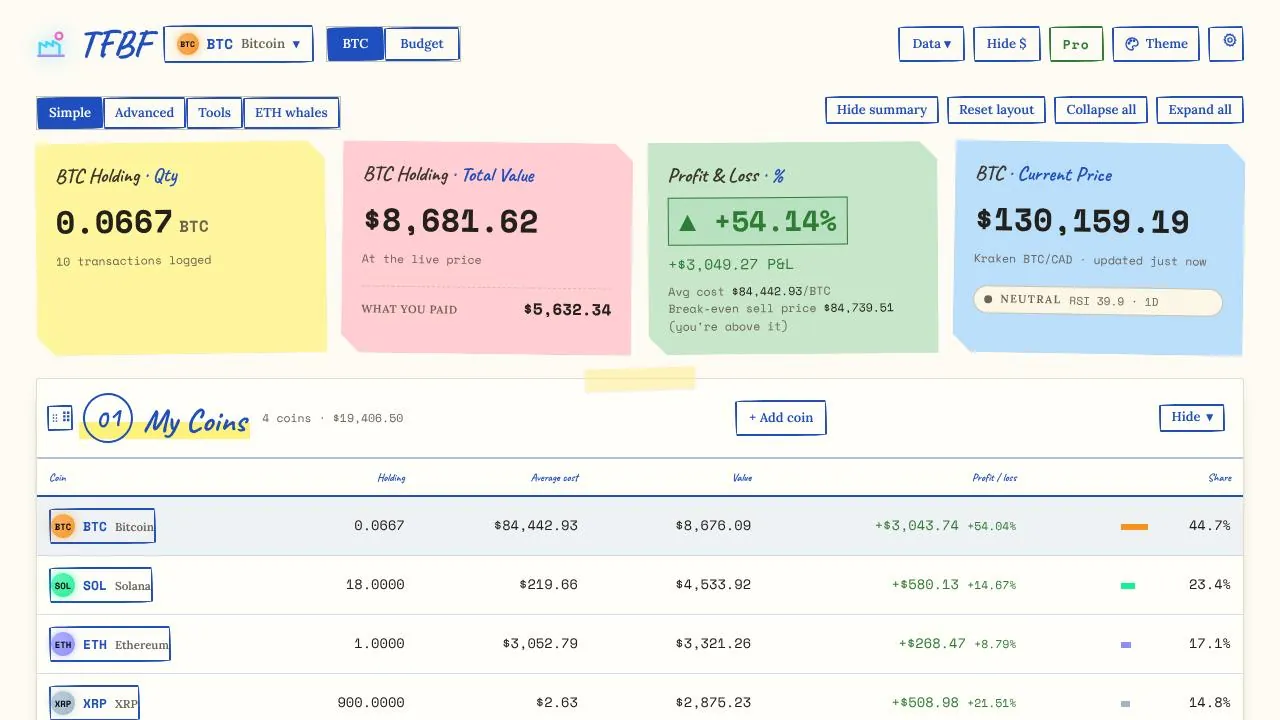Open the BTC Bitcoin coin selector dropdown
The height and width of the screenshot is (720, 1280).
238,44
